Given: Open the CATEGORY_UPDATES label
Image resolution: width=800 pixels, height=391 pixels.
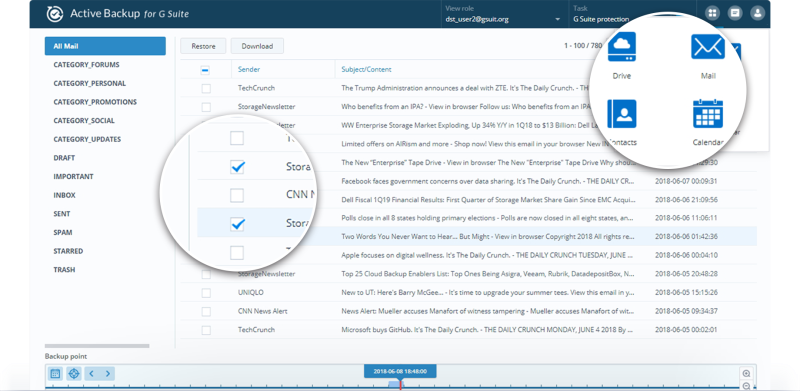Looking at the screenshot, I should tap(87, 139).
